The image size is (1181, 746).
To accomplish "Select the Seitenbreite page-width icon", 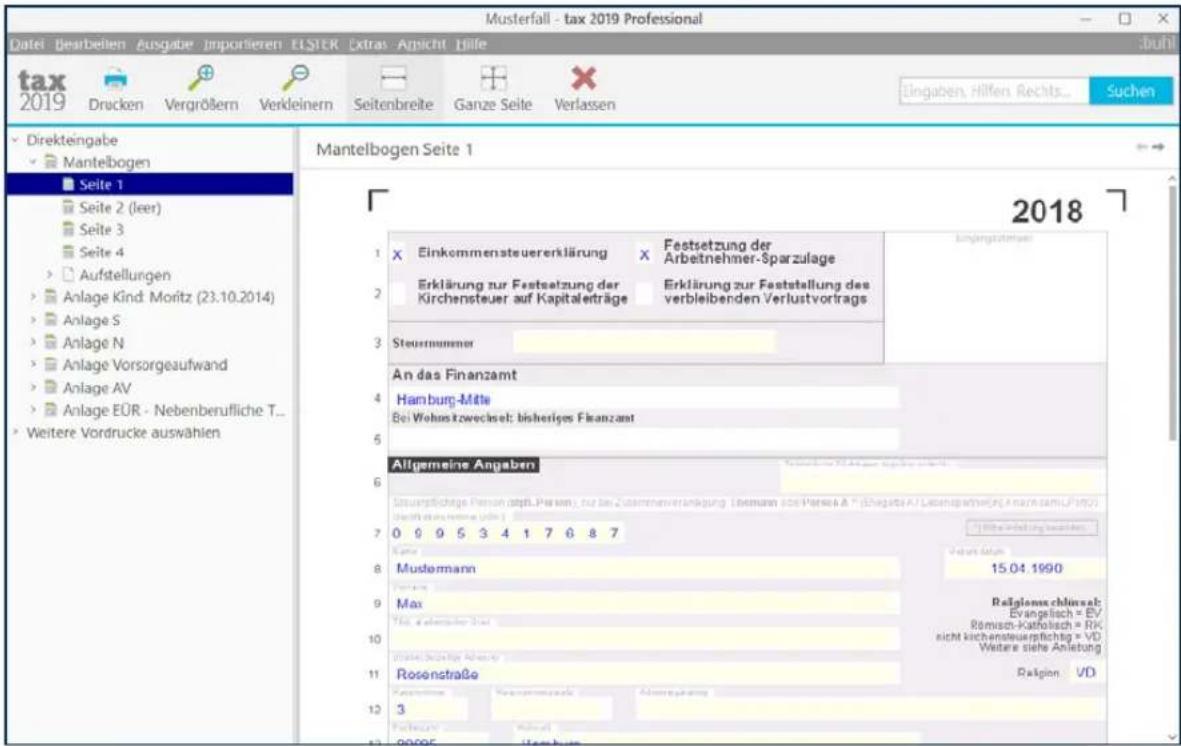I will [394, 78].
